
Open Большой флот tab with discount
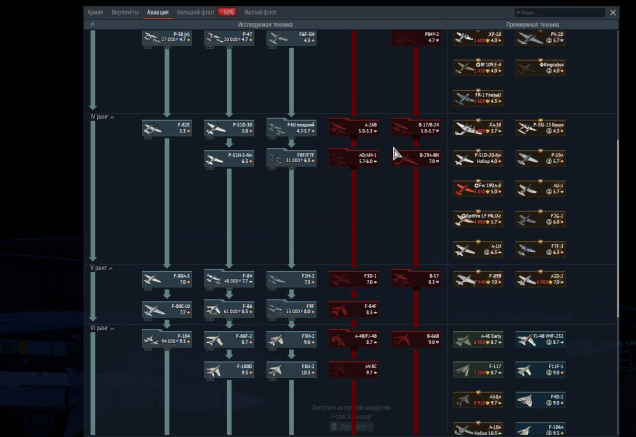pyautogui.click(x=197, y=13)
